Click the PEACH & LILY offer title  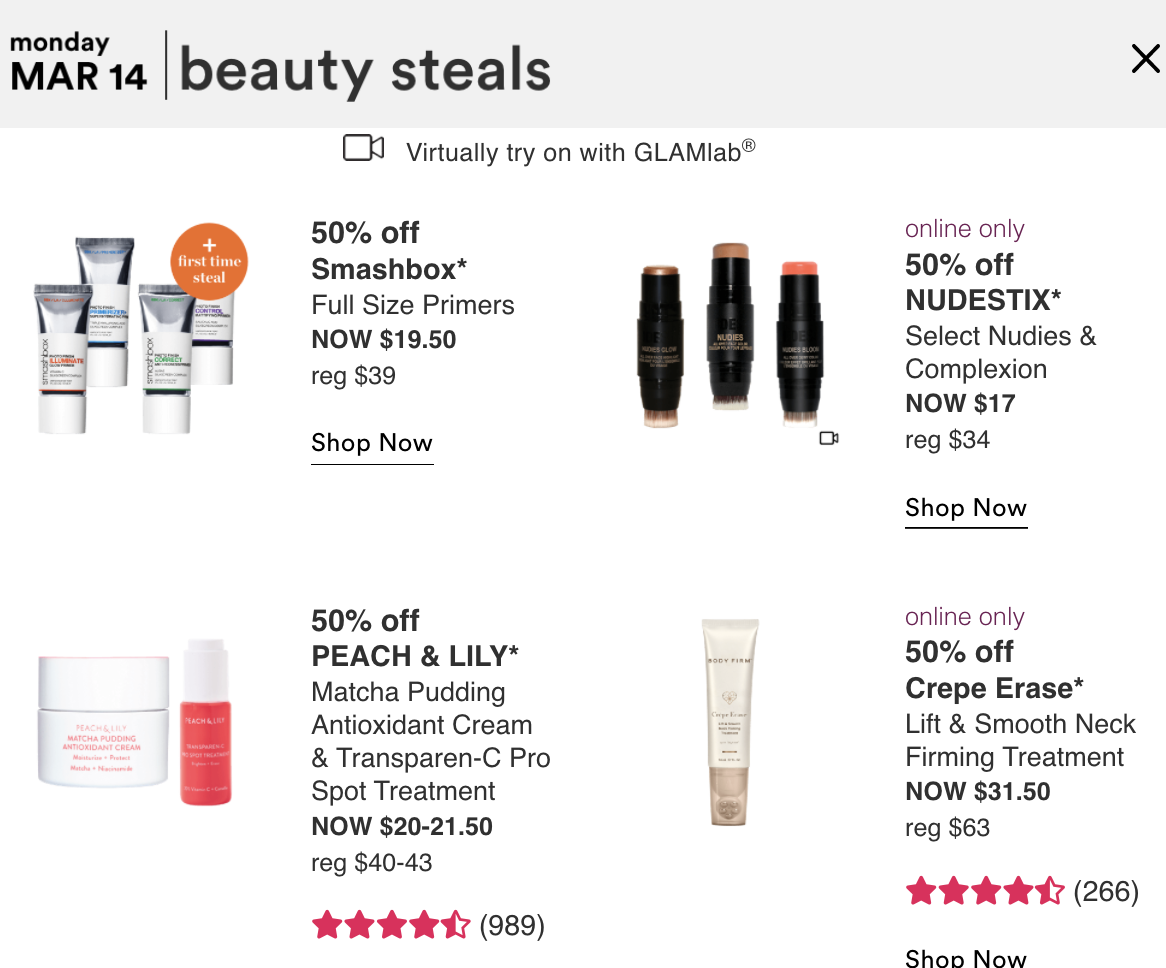[x=415, y=639]
